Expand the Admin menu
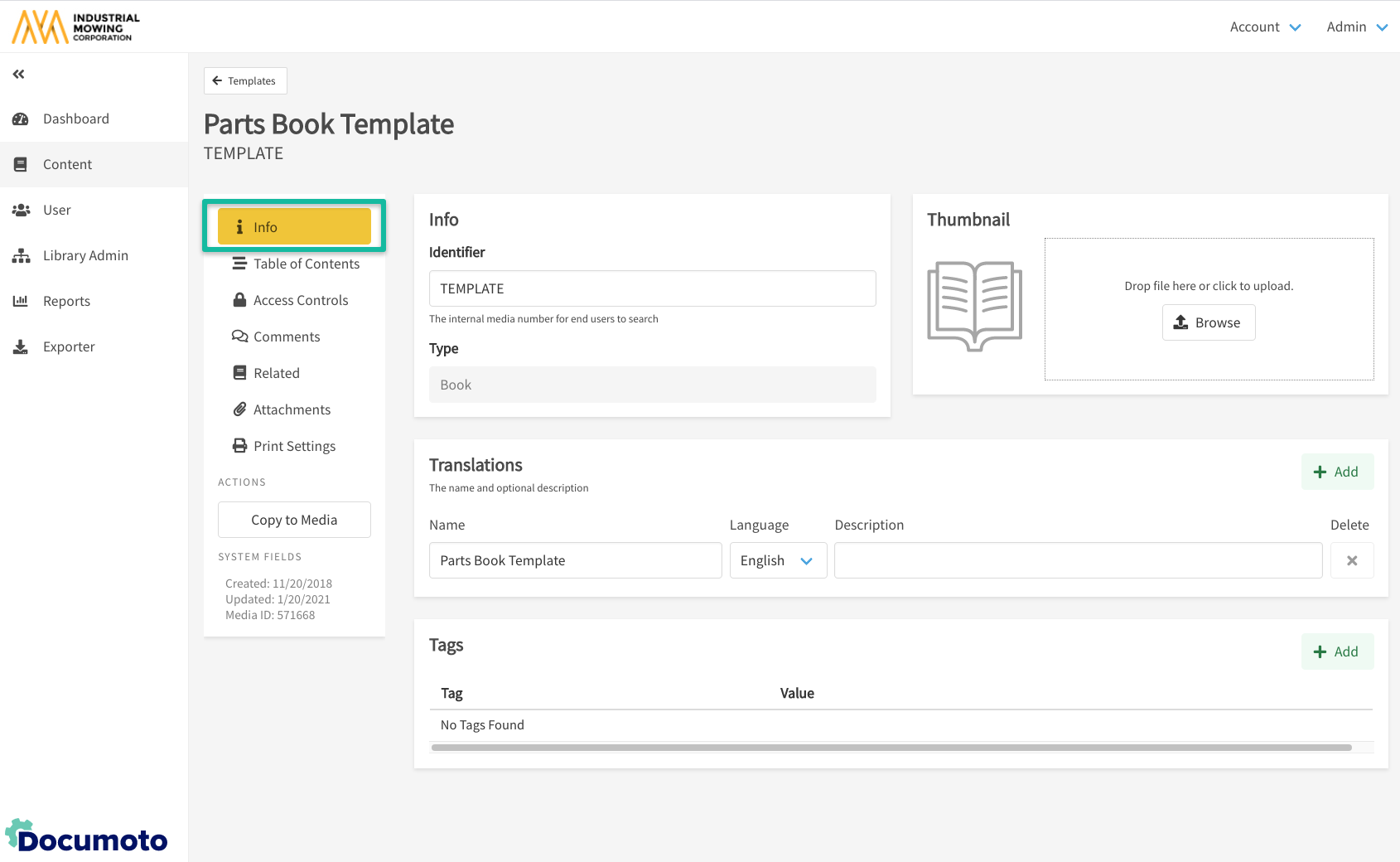The height and width of the screenshot is (862, 1400). click(x=1356, y=27)
